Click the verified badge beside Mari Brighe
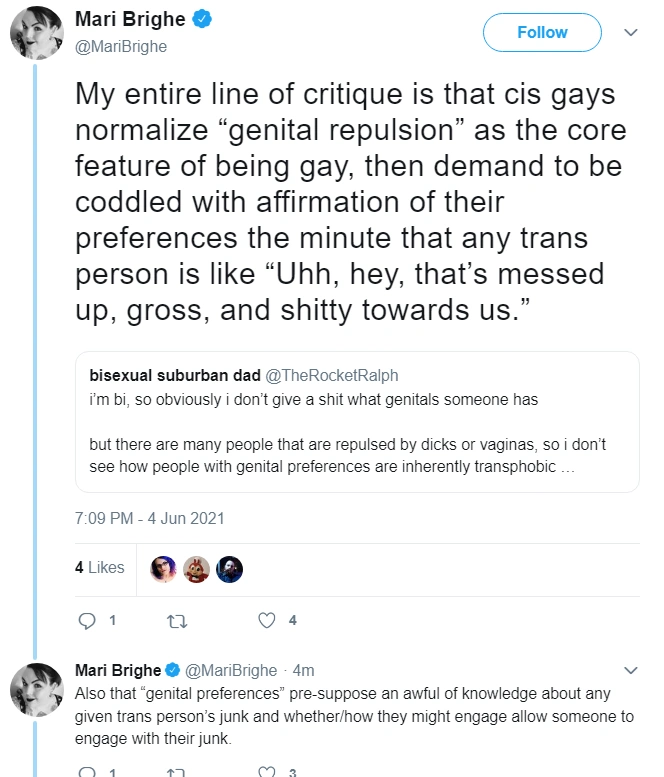 [x=200, y=20]
